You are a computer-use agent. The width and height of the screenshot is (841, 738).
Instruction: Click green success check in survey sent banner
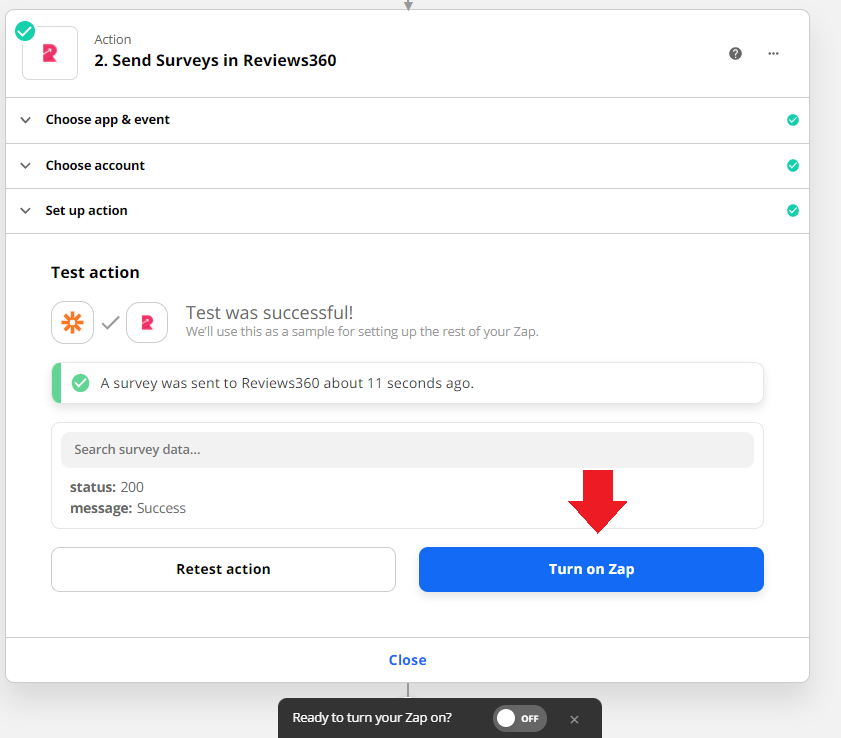click(80, 383)
